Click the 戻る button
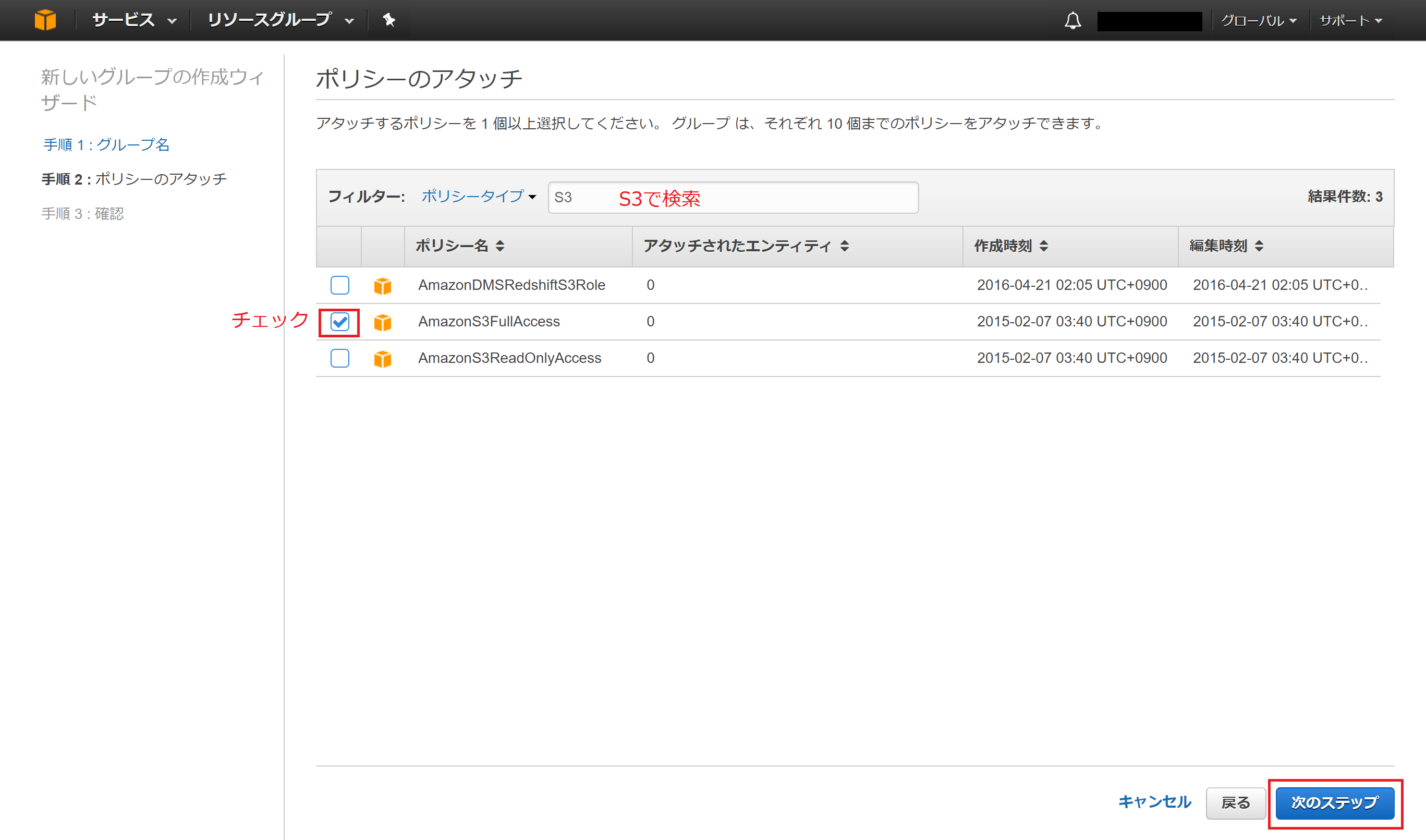1426x840 pixels. point(1235,803)
